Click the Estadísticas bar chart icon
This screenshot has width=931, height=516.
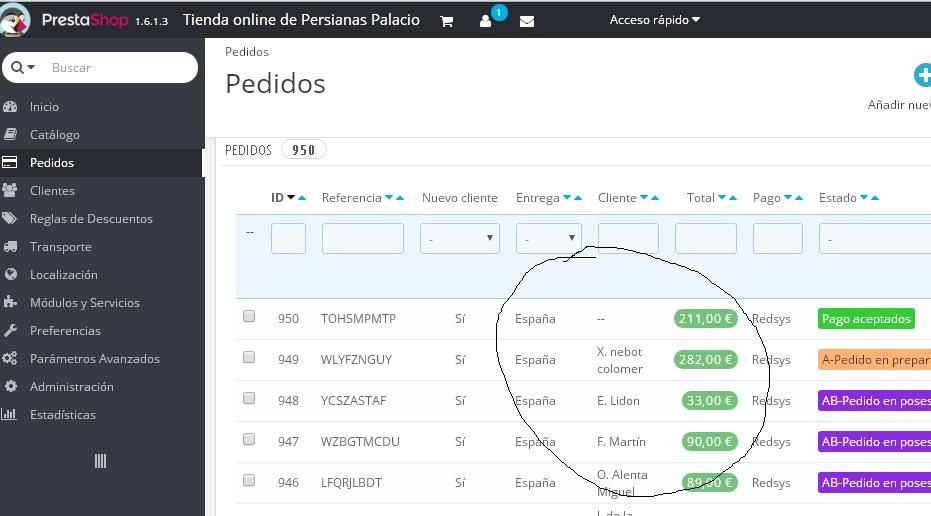[9, 414]
